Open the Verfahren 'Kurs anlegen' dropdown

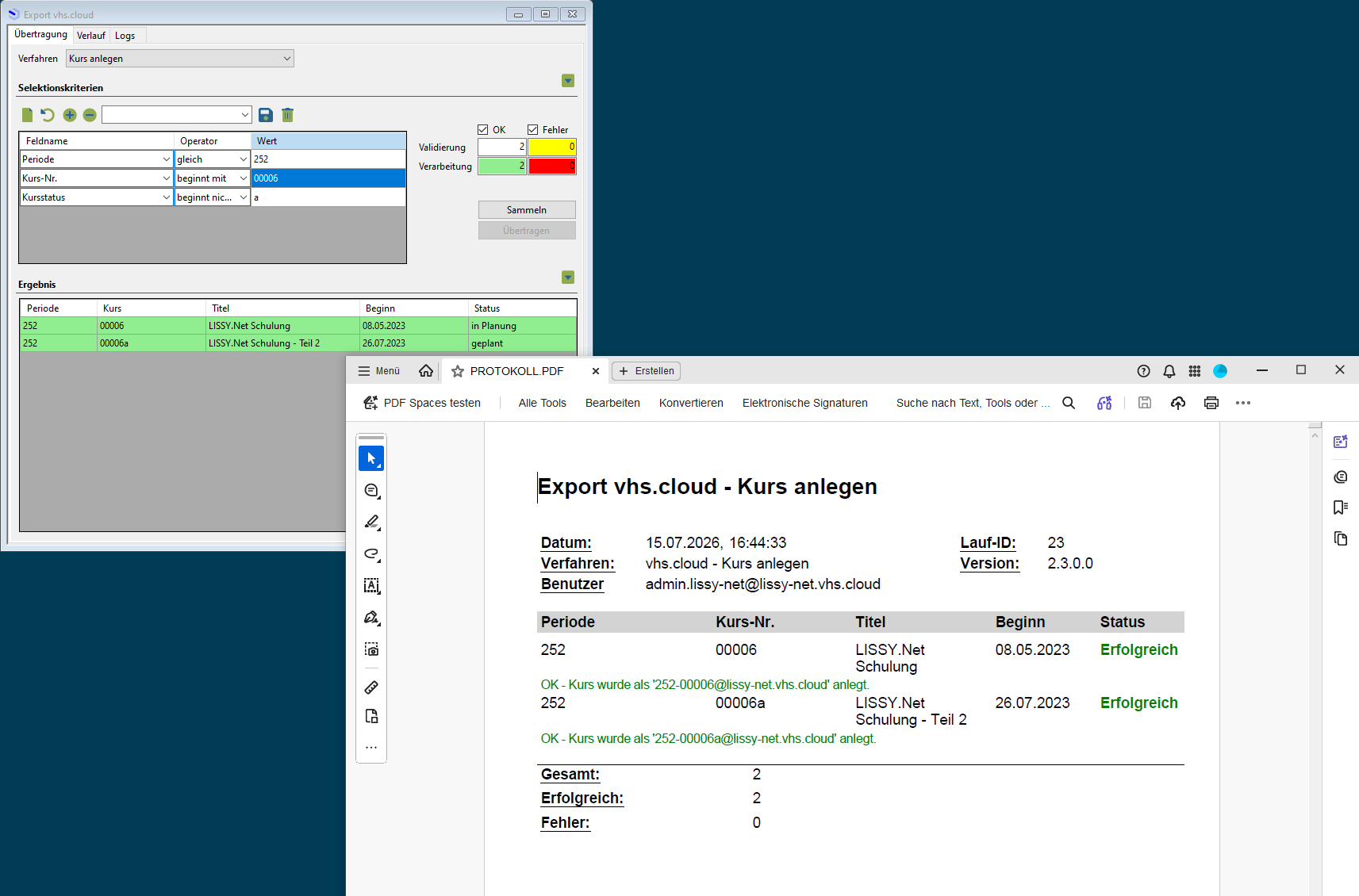180,59
